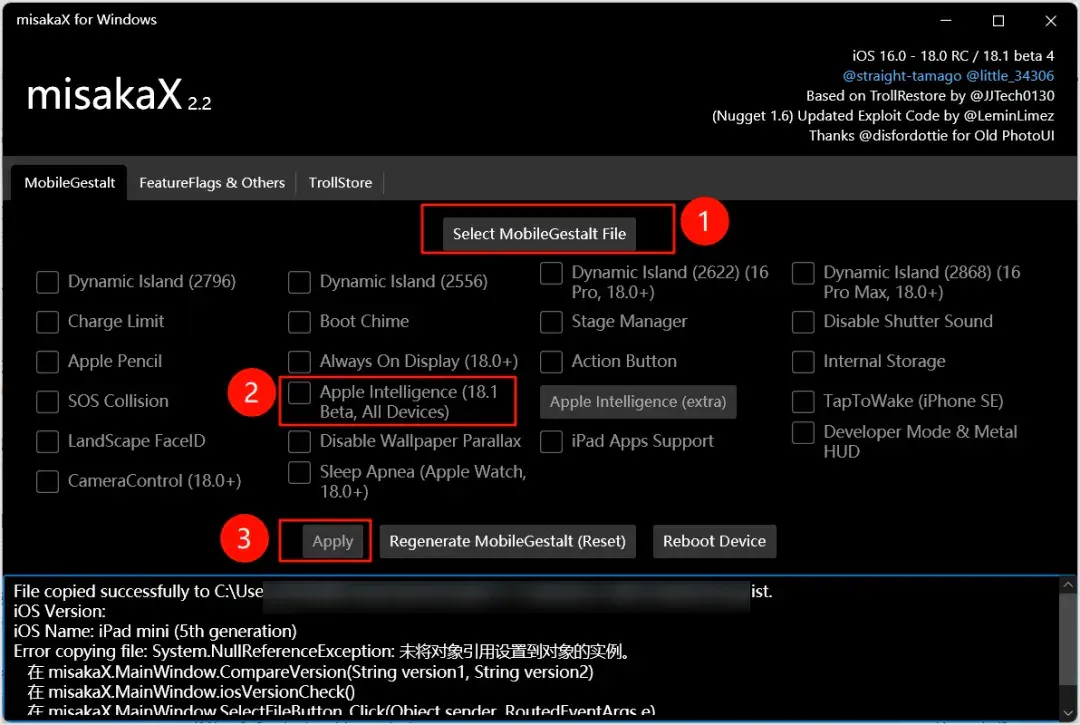Viewport: 1080px width, 725px height.
Task: Check TapToWake (iPhone SE)
Action: pos(803,401)
